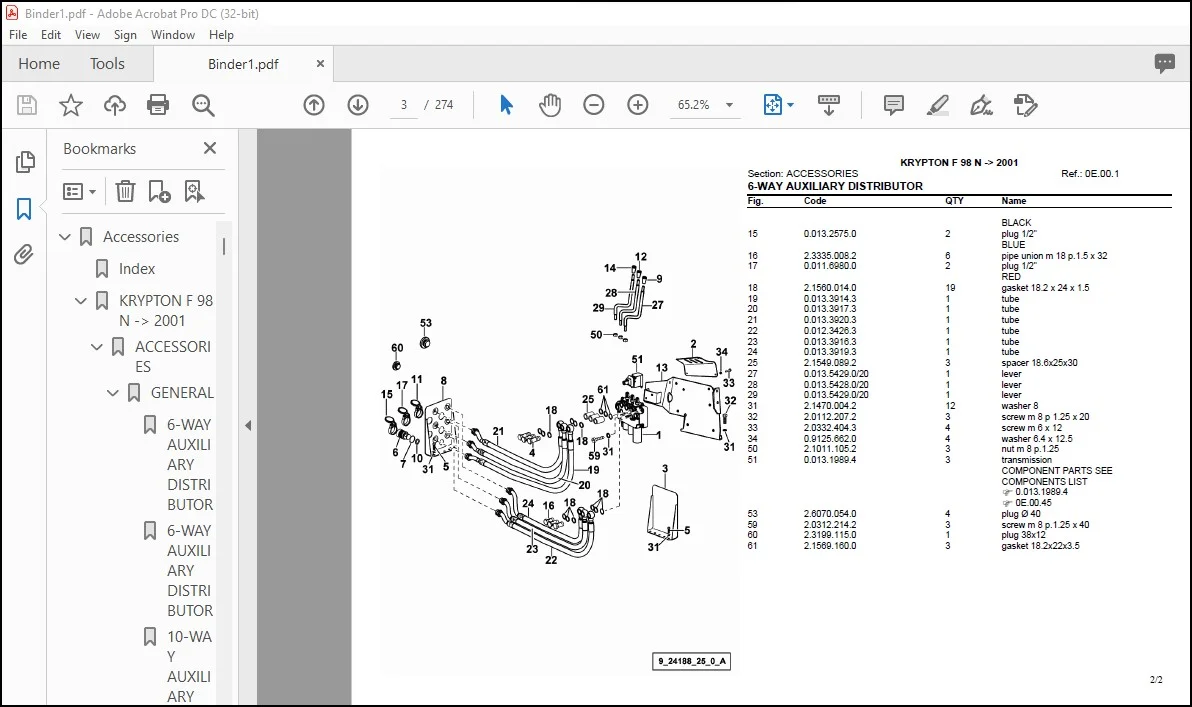The image size is (1192, 707).
Task: Zoom in with the plus button
Action: [x=638, y=105]
